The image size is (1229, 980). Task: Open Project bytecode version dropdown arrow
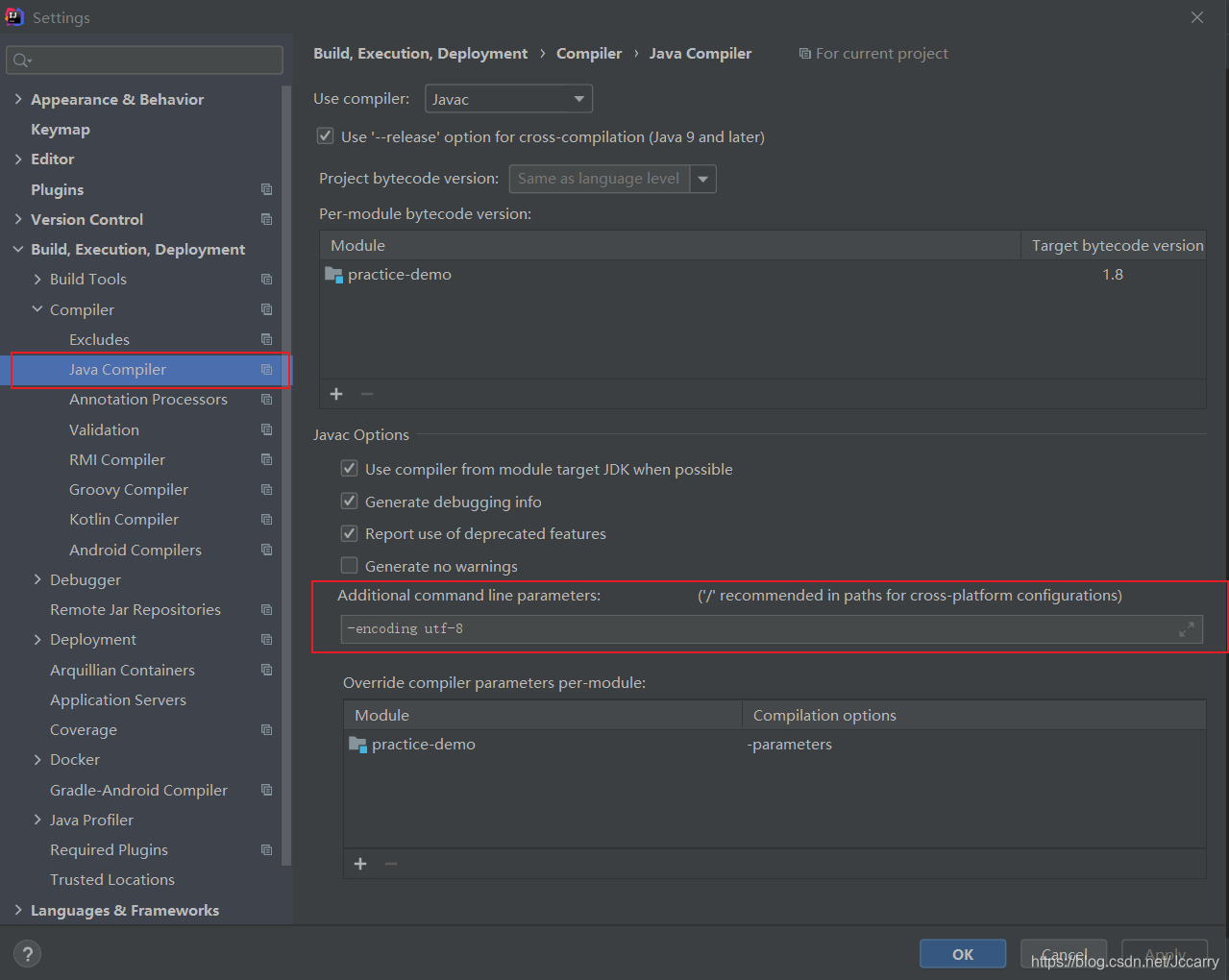point(703,179)
